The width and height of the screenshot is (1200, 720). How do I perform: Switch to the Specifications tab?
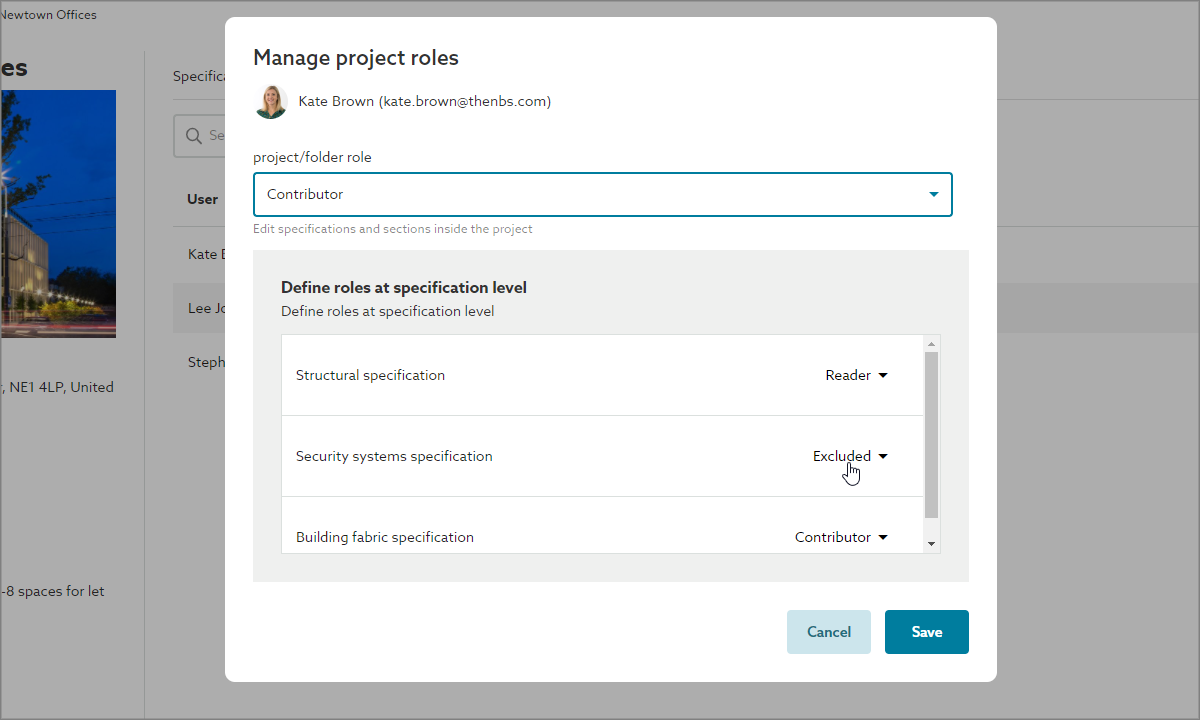click(x=198, y=76)
